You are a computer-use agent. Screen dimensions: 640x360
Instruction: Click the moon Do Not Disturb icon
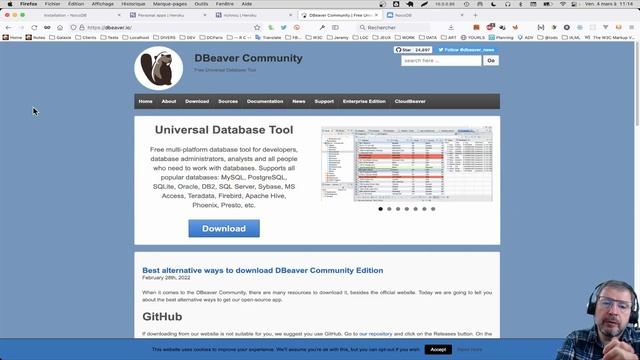coord(493,4)
